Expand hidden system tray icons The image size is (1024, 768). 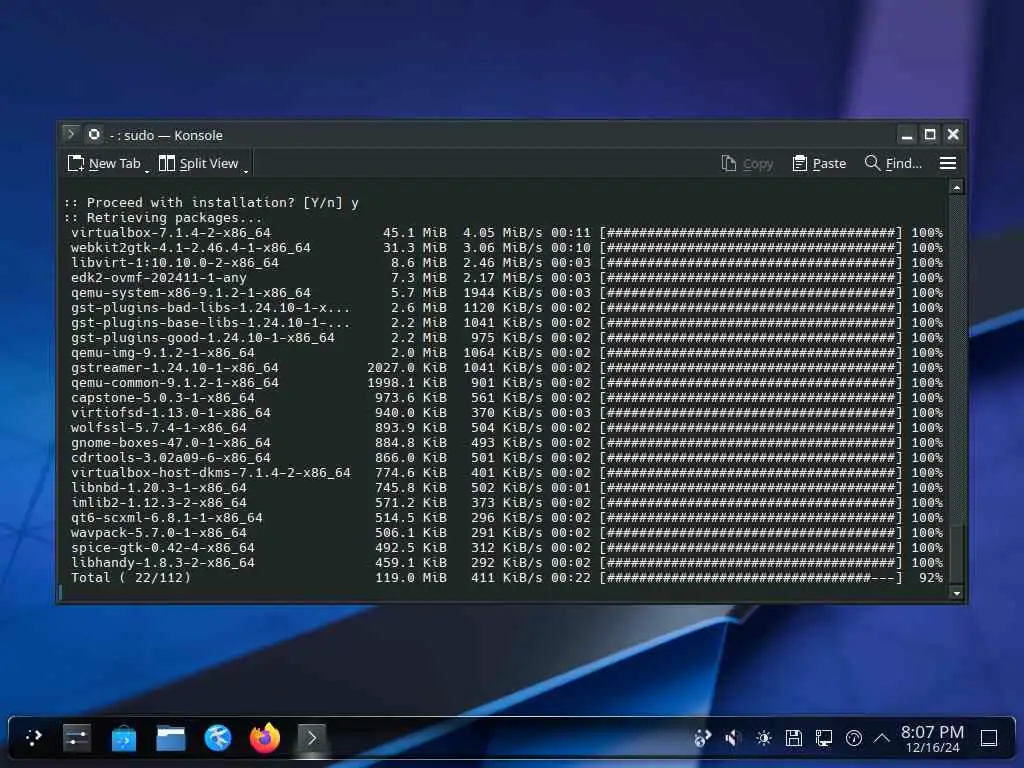[882, 738]
